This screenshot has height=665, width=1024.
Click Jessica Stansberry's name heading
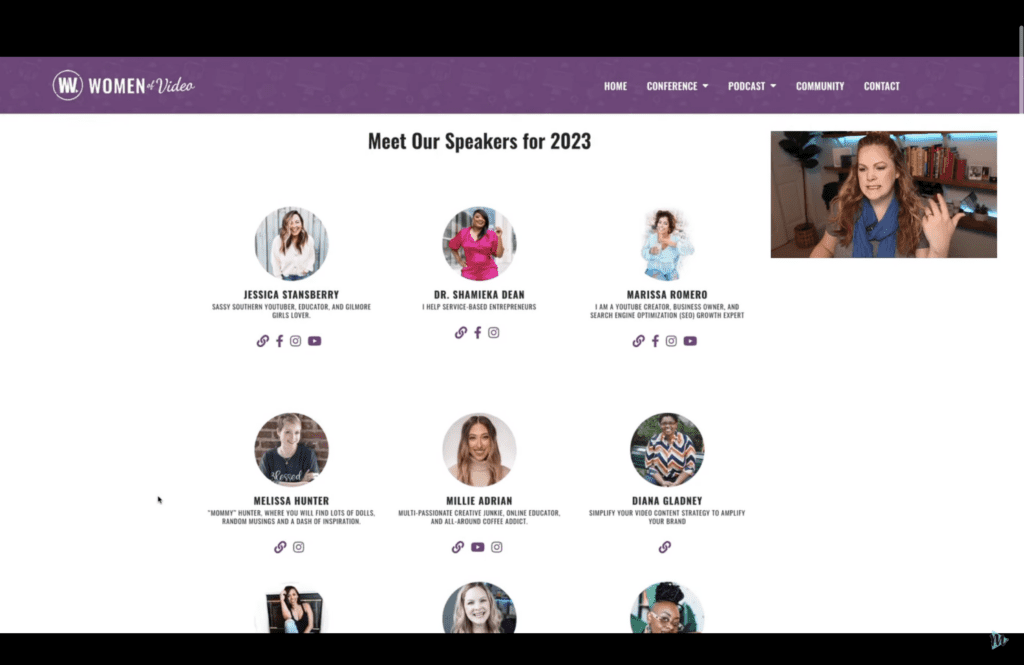(x=291, y=295)
